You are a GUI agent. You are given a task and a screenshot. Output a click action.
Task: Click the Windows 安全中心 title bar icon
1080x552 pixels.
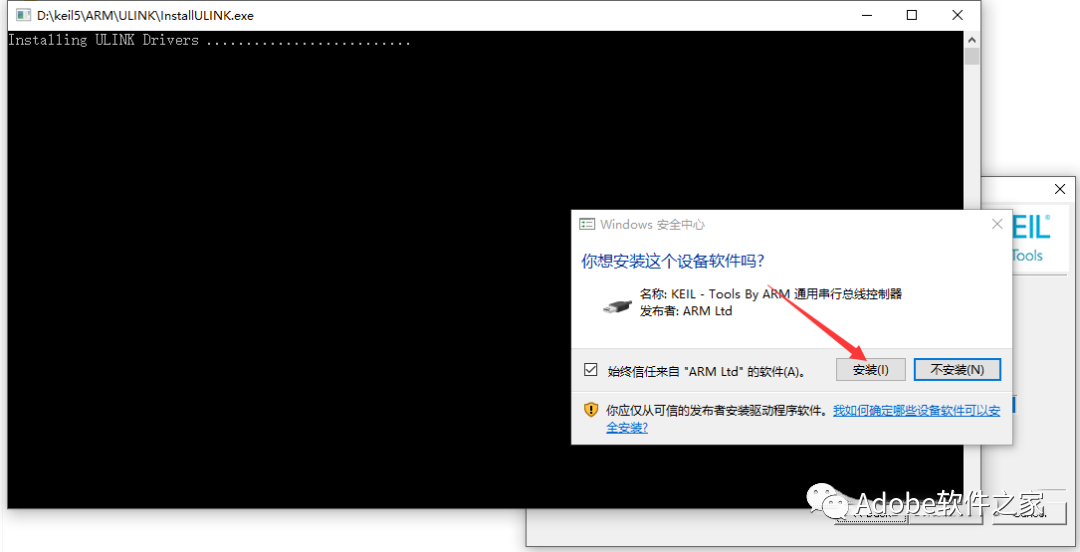[588, 225]
